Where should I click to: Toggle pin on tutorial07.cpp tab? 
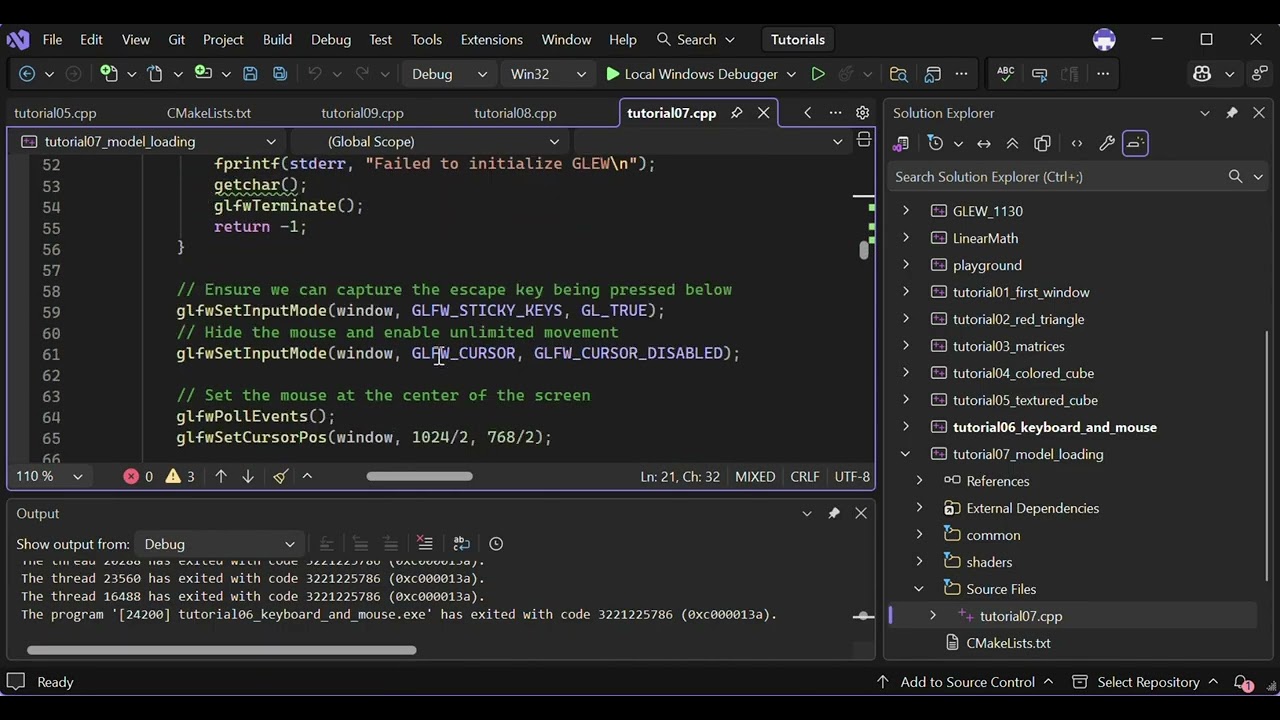click(737, 113)
